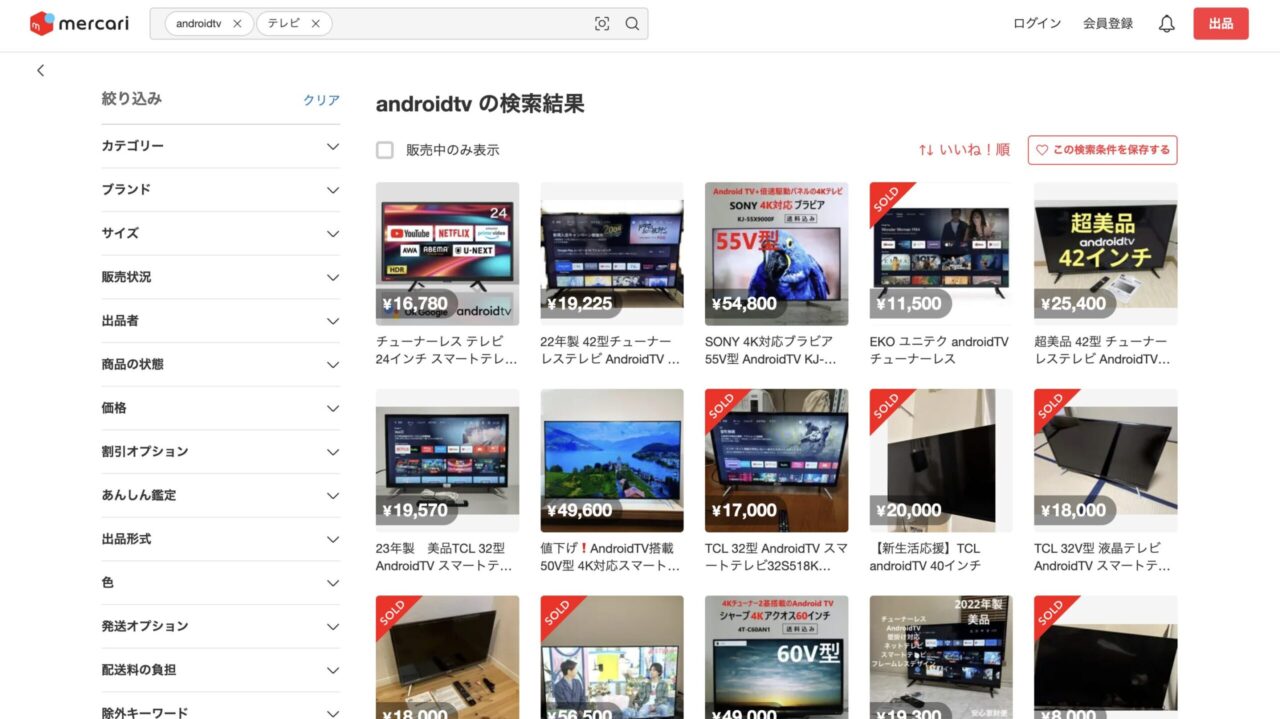Open the ¥49,600 50V TV thumbnail
1280x719 pixels.
612,461
